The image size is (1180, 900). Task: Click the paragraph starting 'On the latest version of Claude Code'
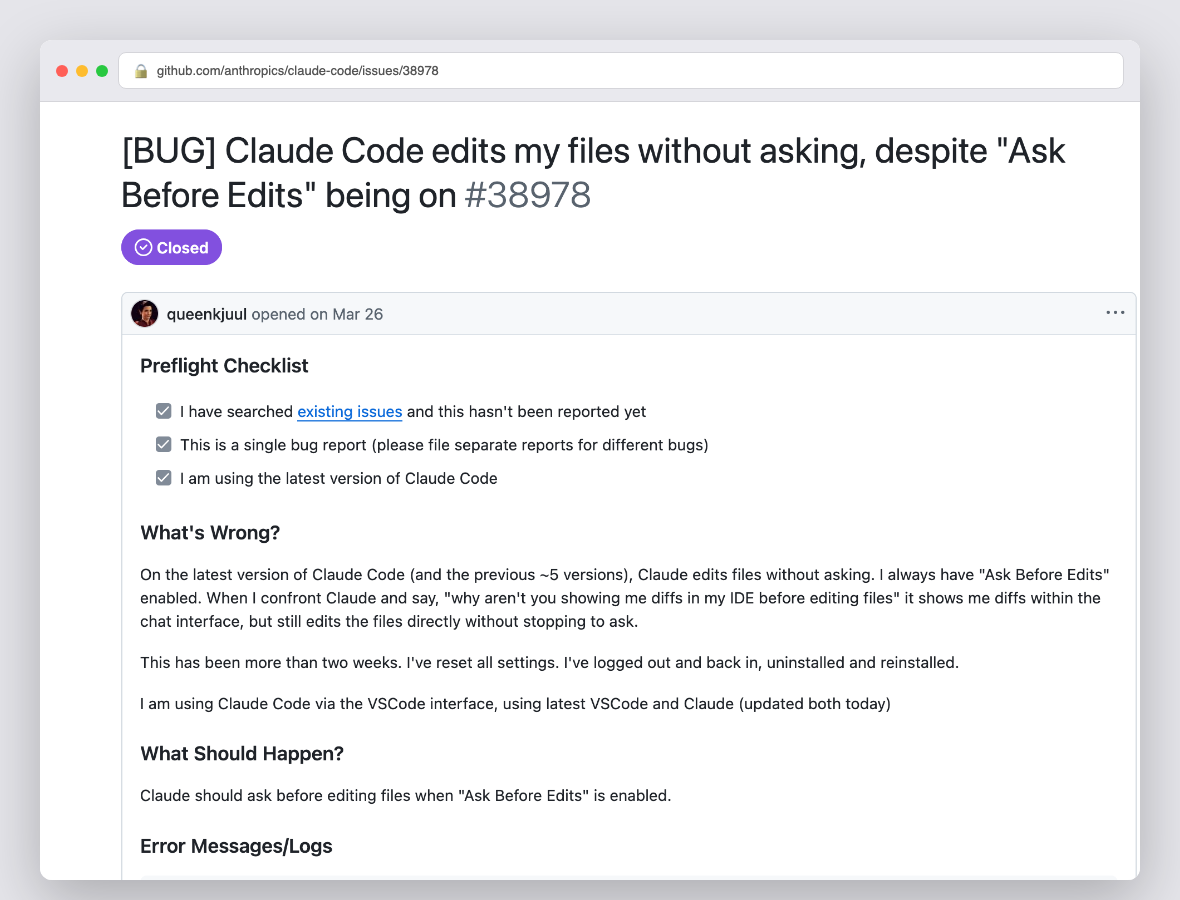coord(625,598)
